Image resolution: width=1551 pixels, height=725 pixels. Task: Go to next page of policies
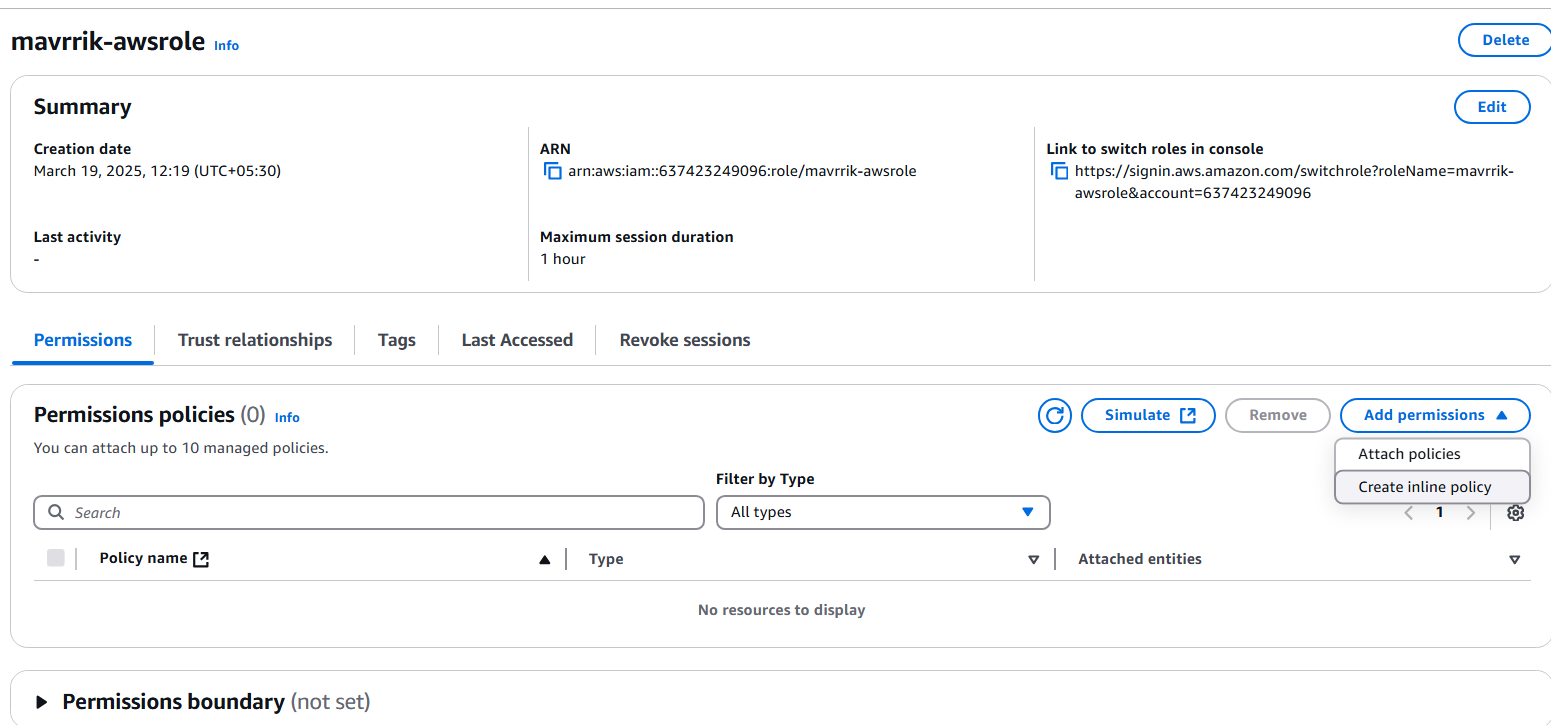[1470, 513]
